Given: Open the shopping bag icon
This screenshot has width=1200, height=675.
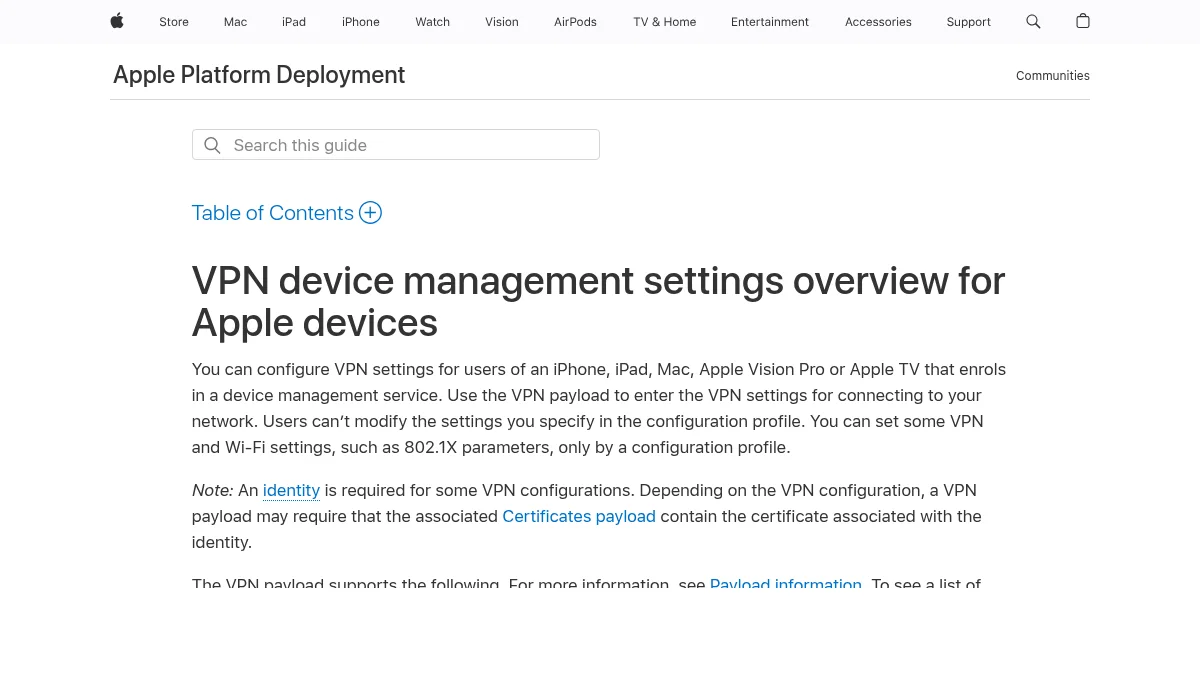Looking at the screenshot, I should (1083, 21).
